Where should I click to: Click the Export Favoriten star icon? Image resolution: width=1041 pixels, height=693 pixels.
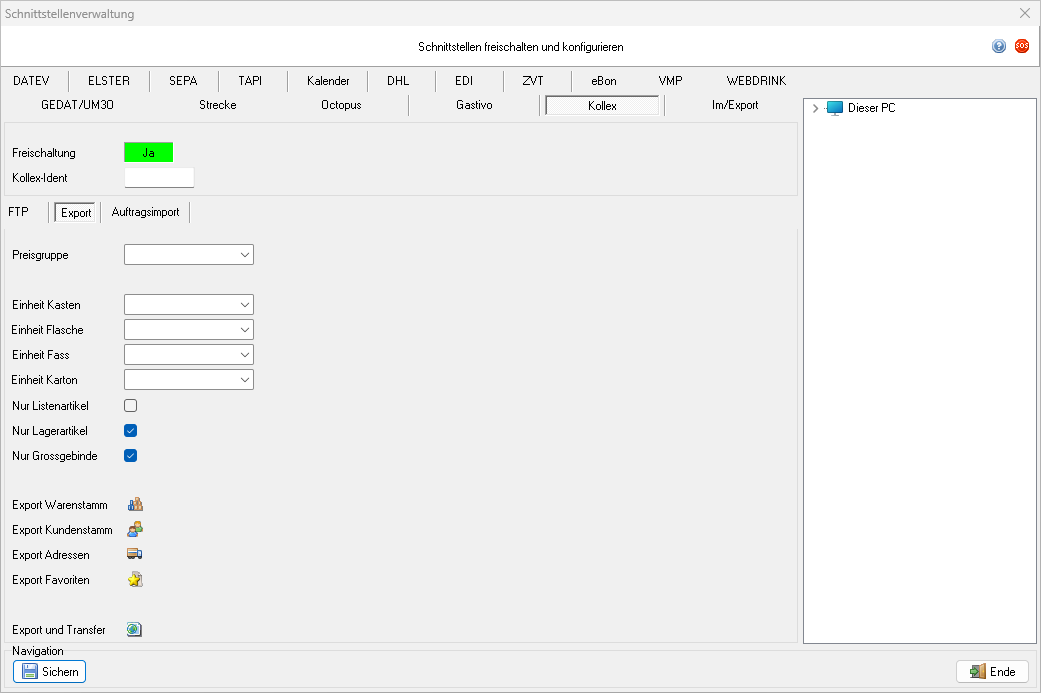click(x=135, y=580)
